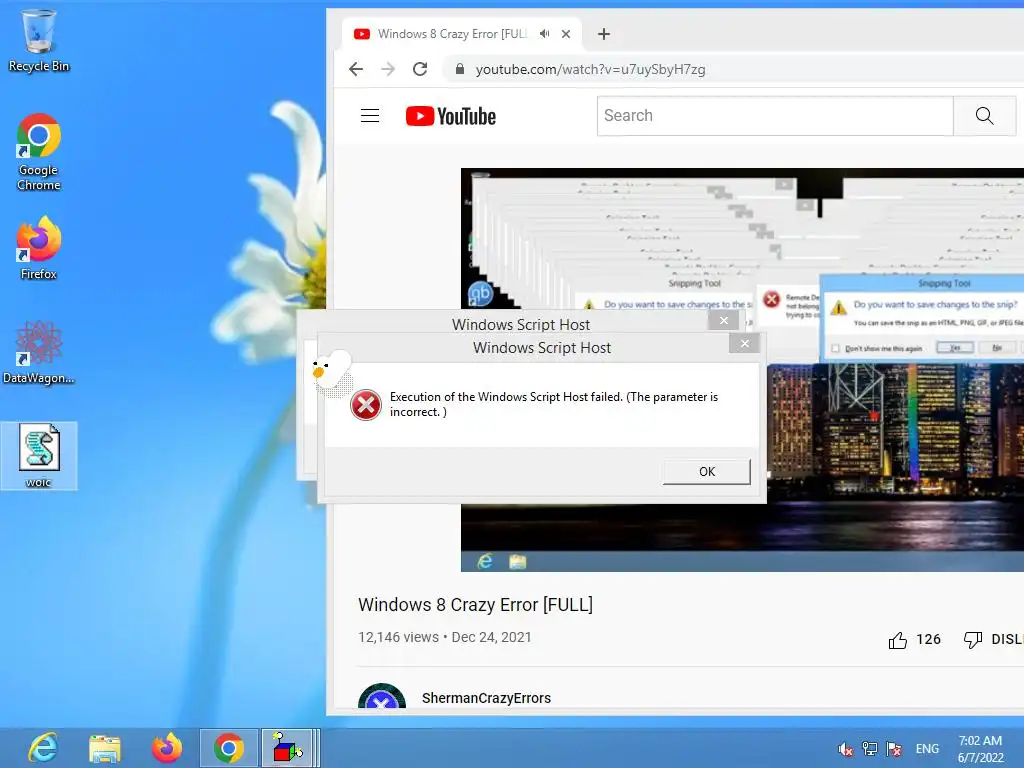Select the Windows 8 Crazy Error tab
Viewport: 1024px width, 768px height.
click(461, 34)
